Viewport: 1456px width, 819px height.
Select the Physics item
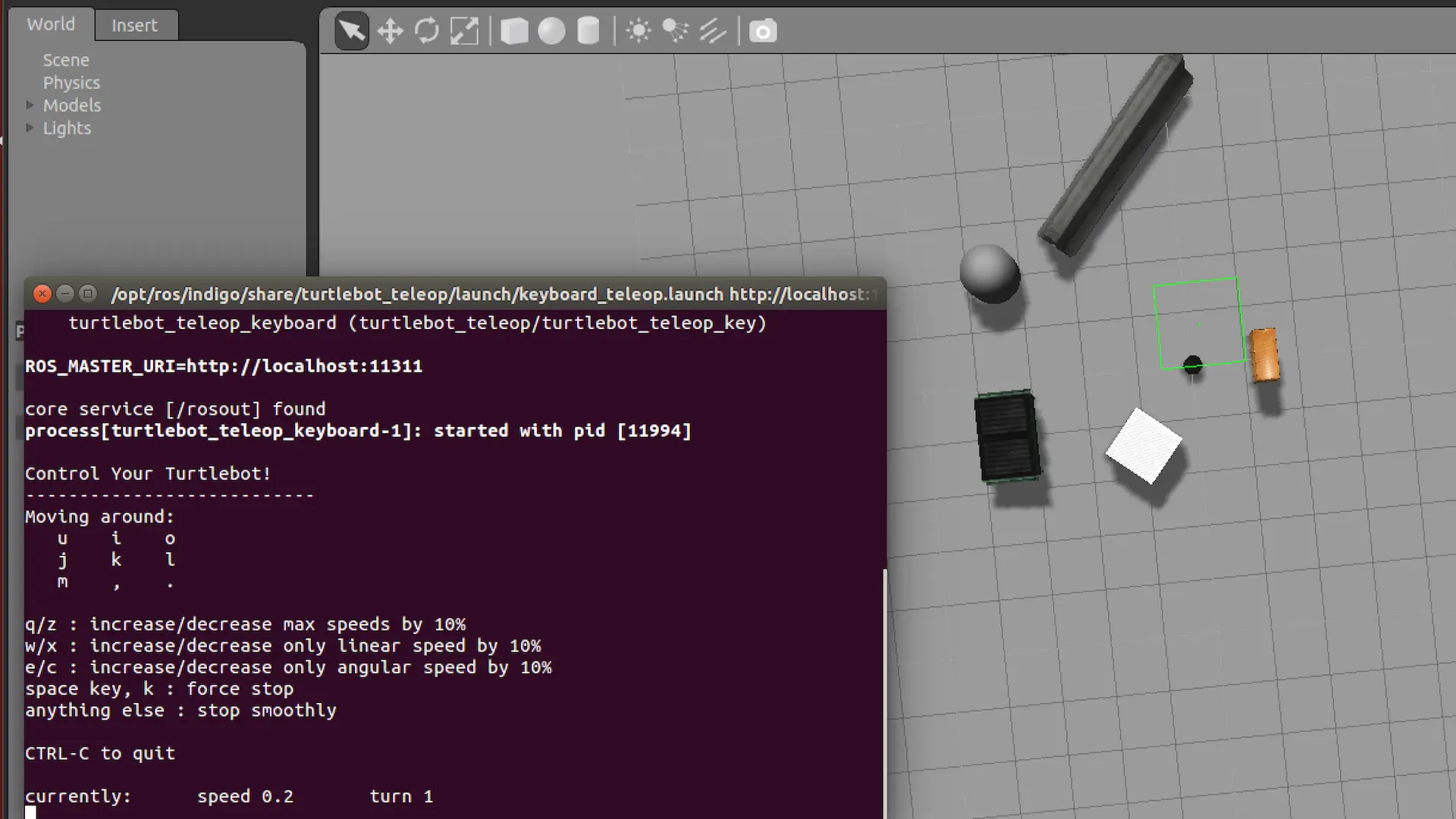tap(71, 83)
